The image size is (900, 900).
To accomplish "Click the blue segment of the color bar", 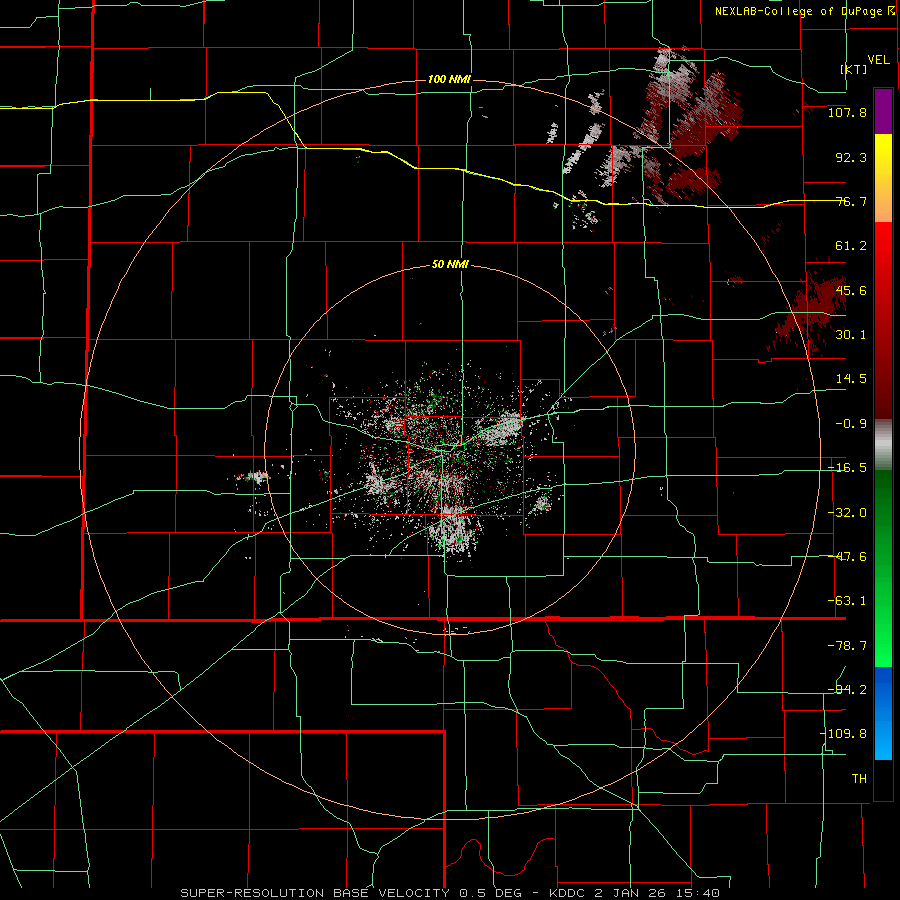I will 883,713.
